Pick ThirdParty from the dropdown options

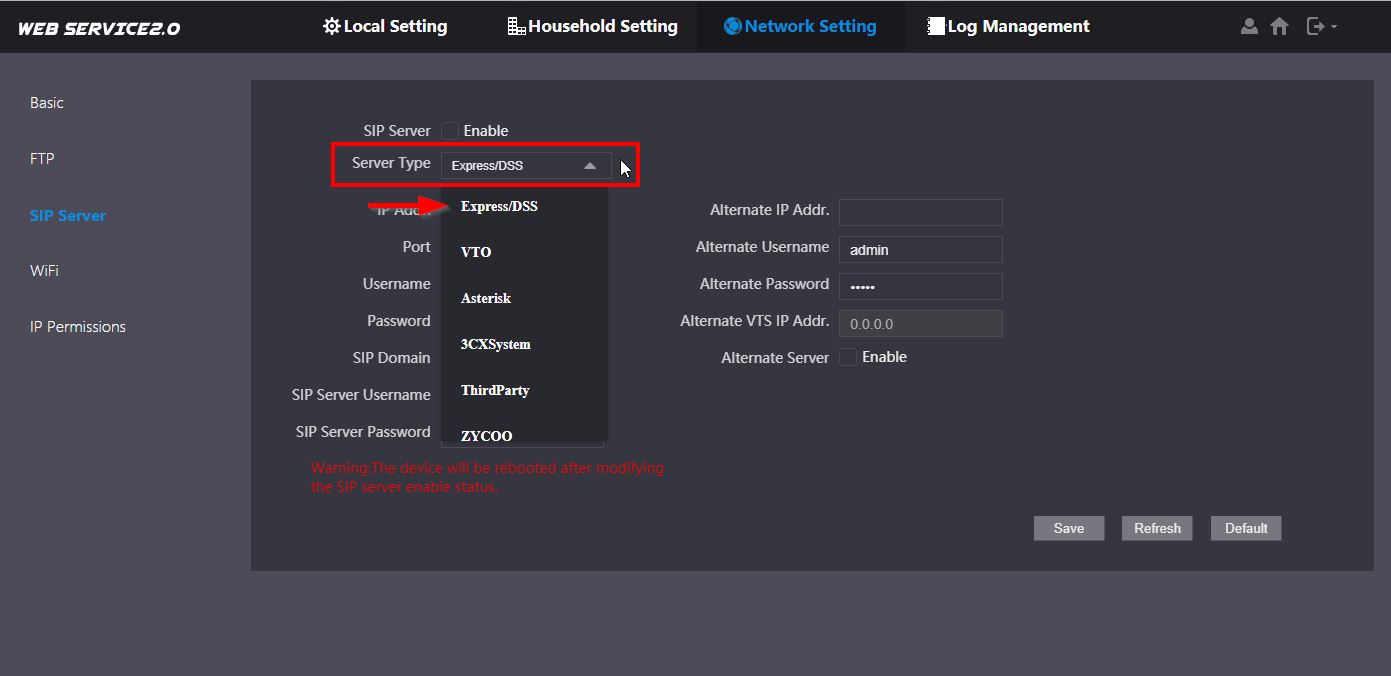coord(495,390)
